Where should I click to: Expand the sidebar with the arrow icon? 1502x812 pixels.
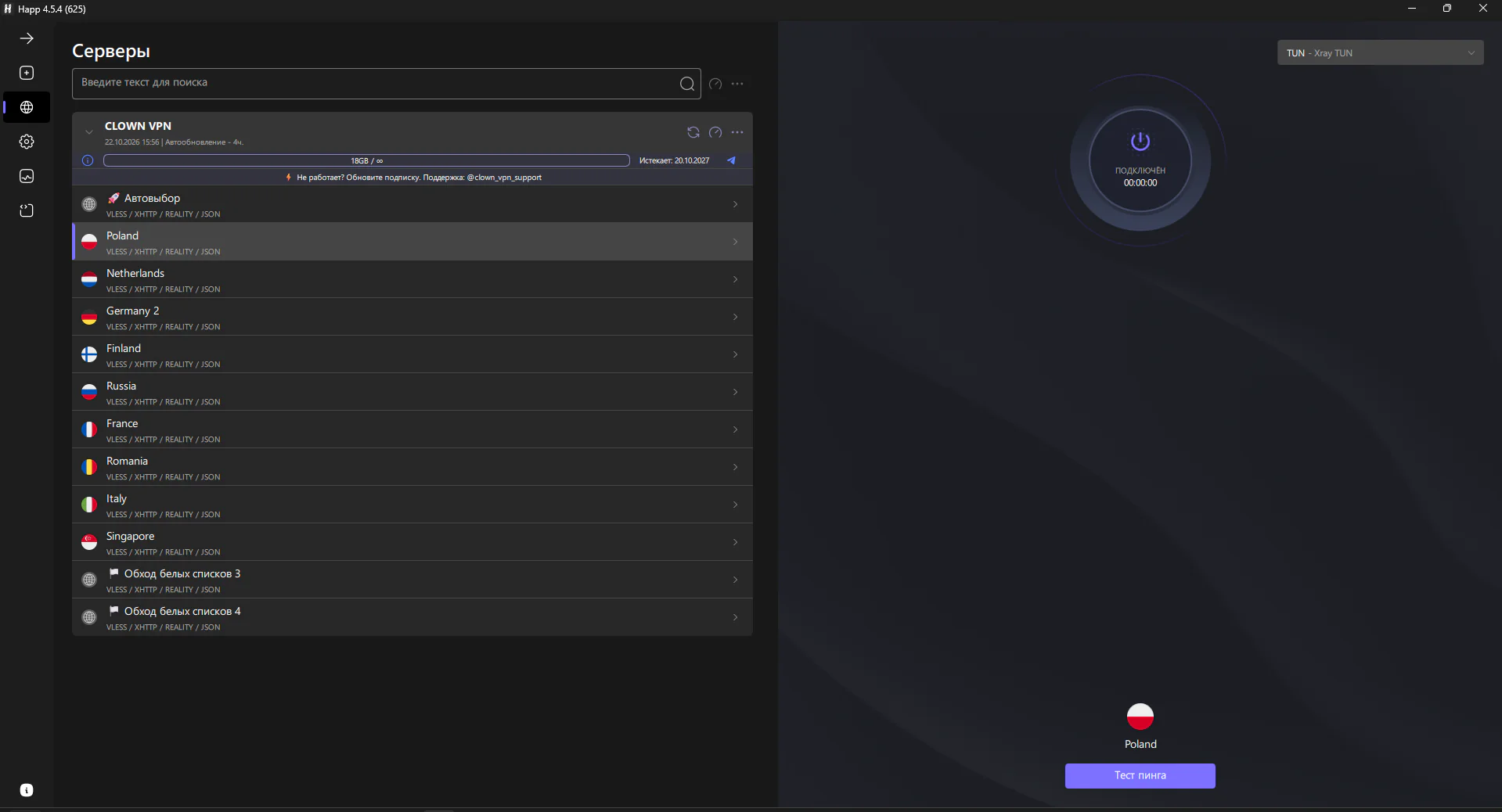coord(27,38)
